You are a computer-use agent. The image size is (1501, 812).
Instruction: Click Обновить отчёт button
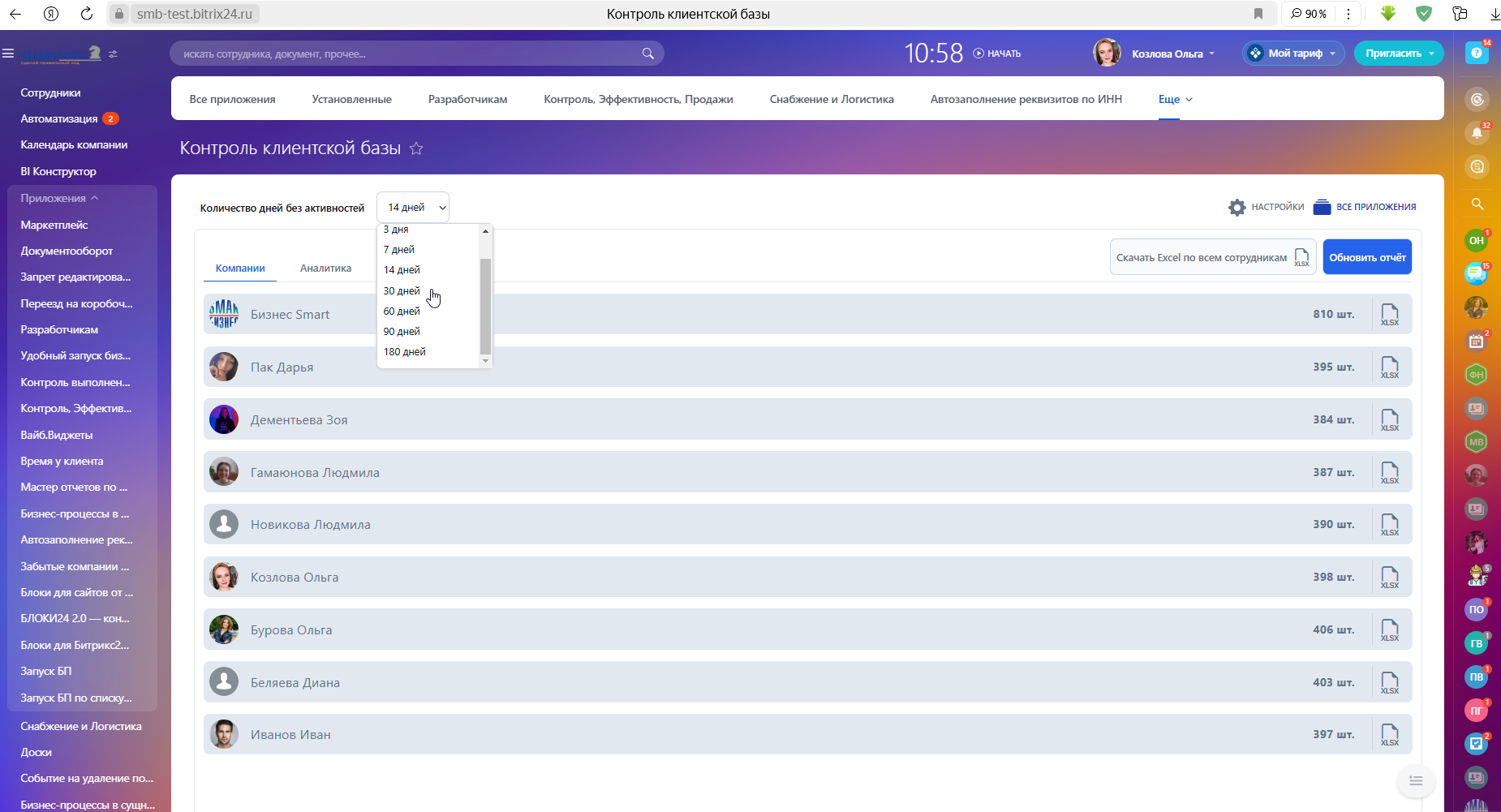[x=1367, y=257]
